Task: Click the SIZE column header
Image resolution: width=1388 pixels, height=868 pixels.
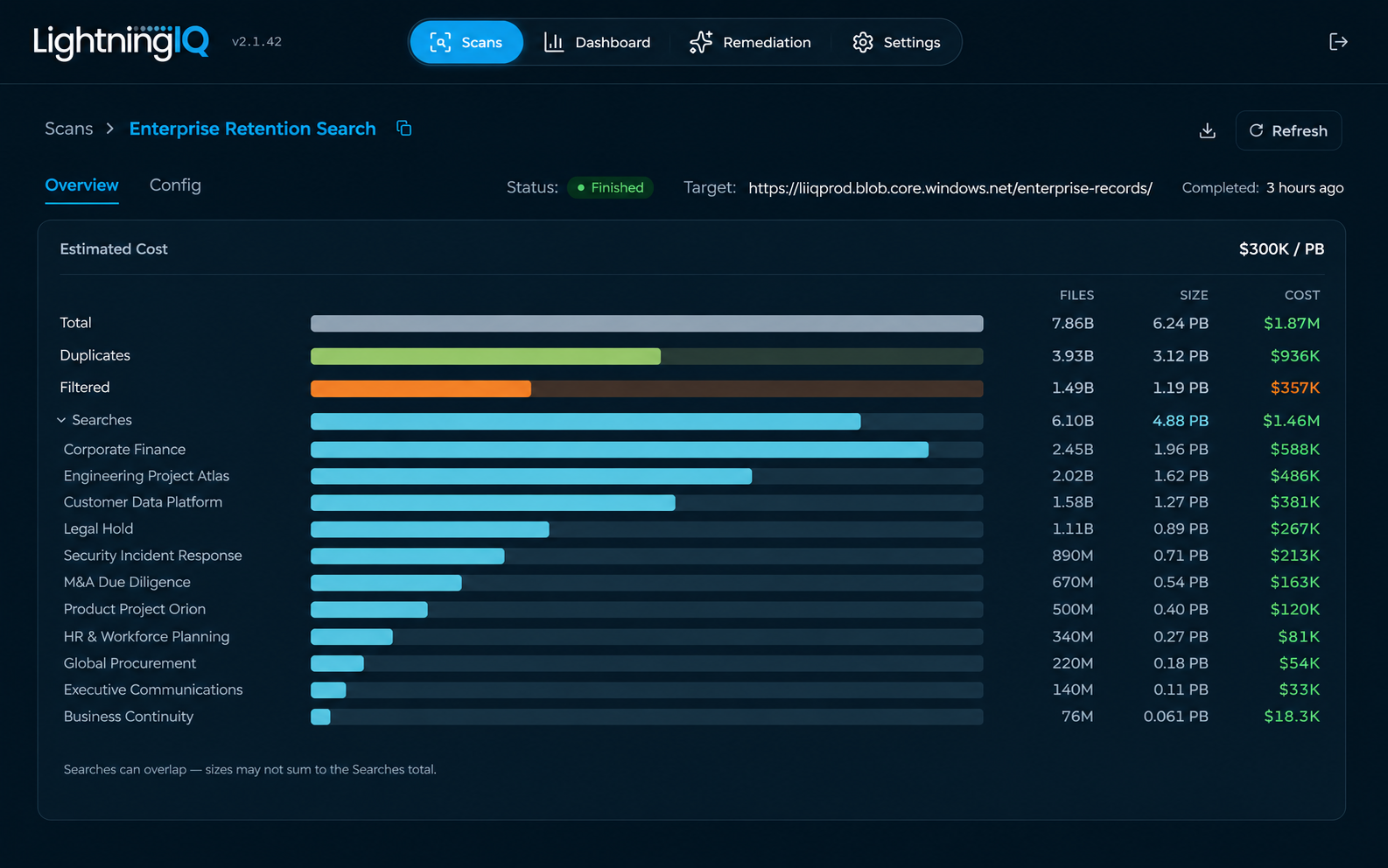Action: tap(1194, 296)
